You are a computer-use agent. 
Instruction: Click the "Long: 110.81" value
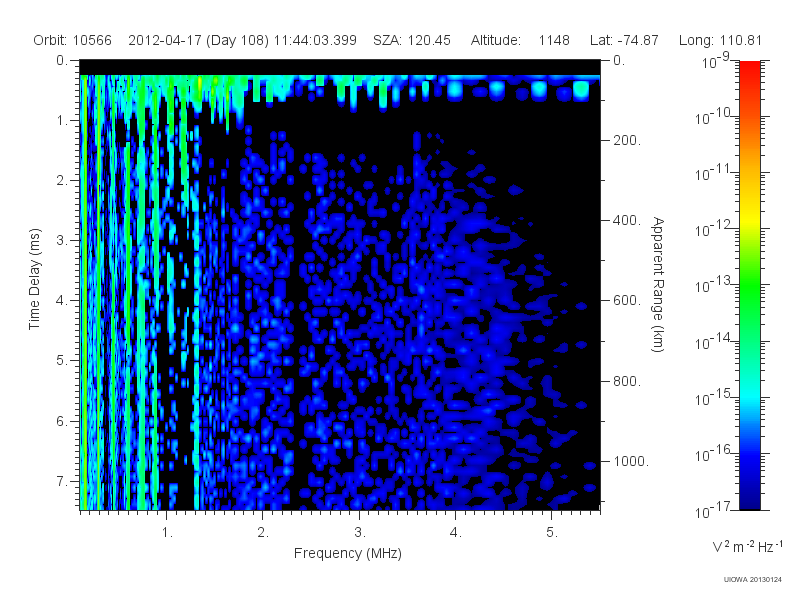pyautogui.click(x=720, y=40)
